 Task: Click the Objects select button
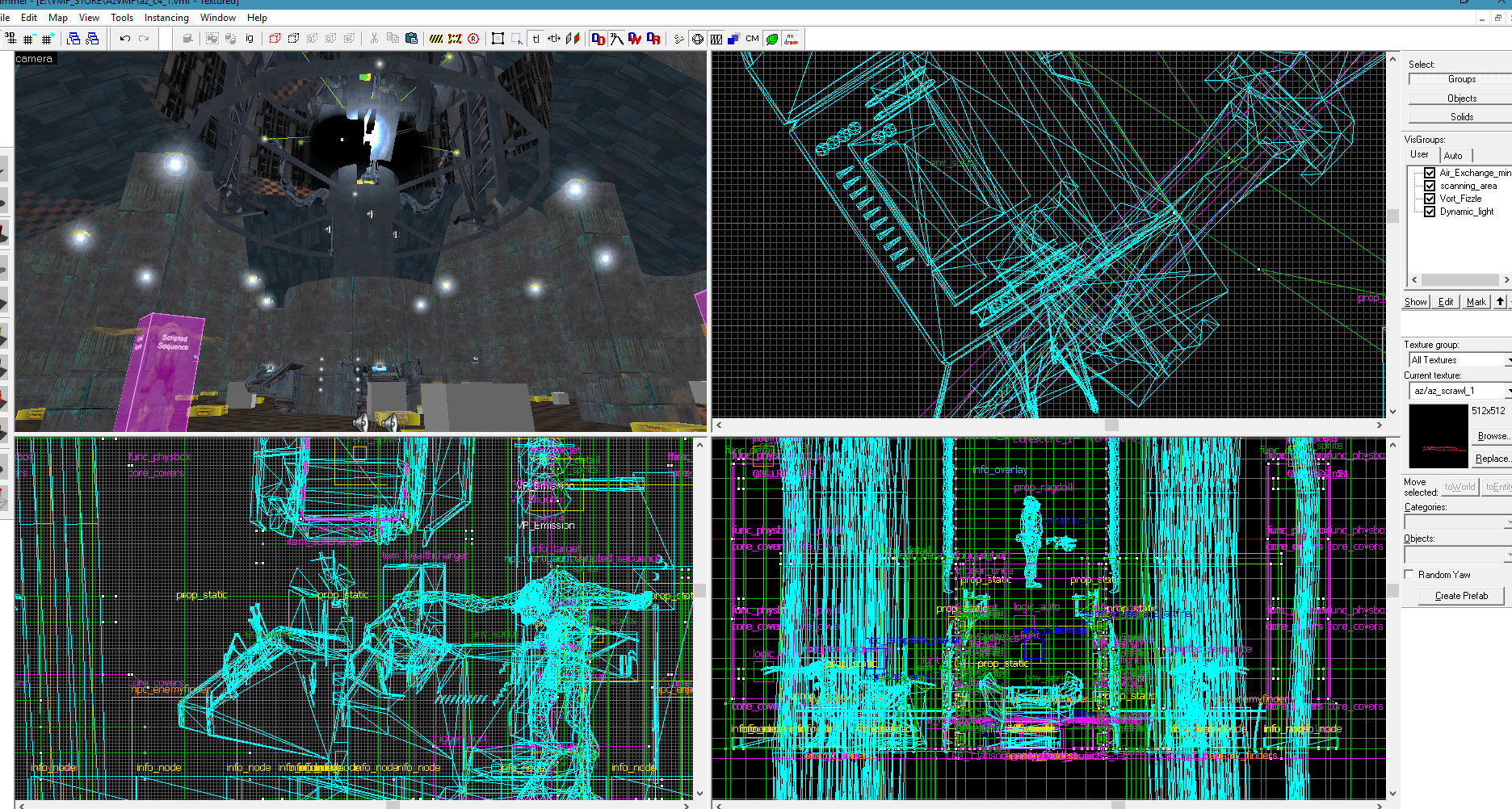coord(1461,99)
